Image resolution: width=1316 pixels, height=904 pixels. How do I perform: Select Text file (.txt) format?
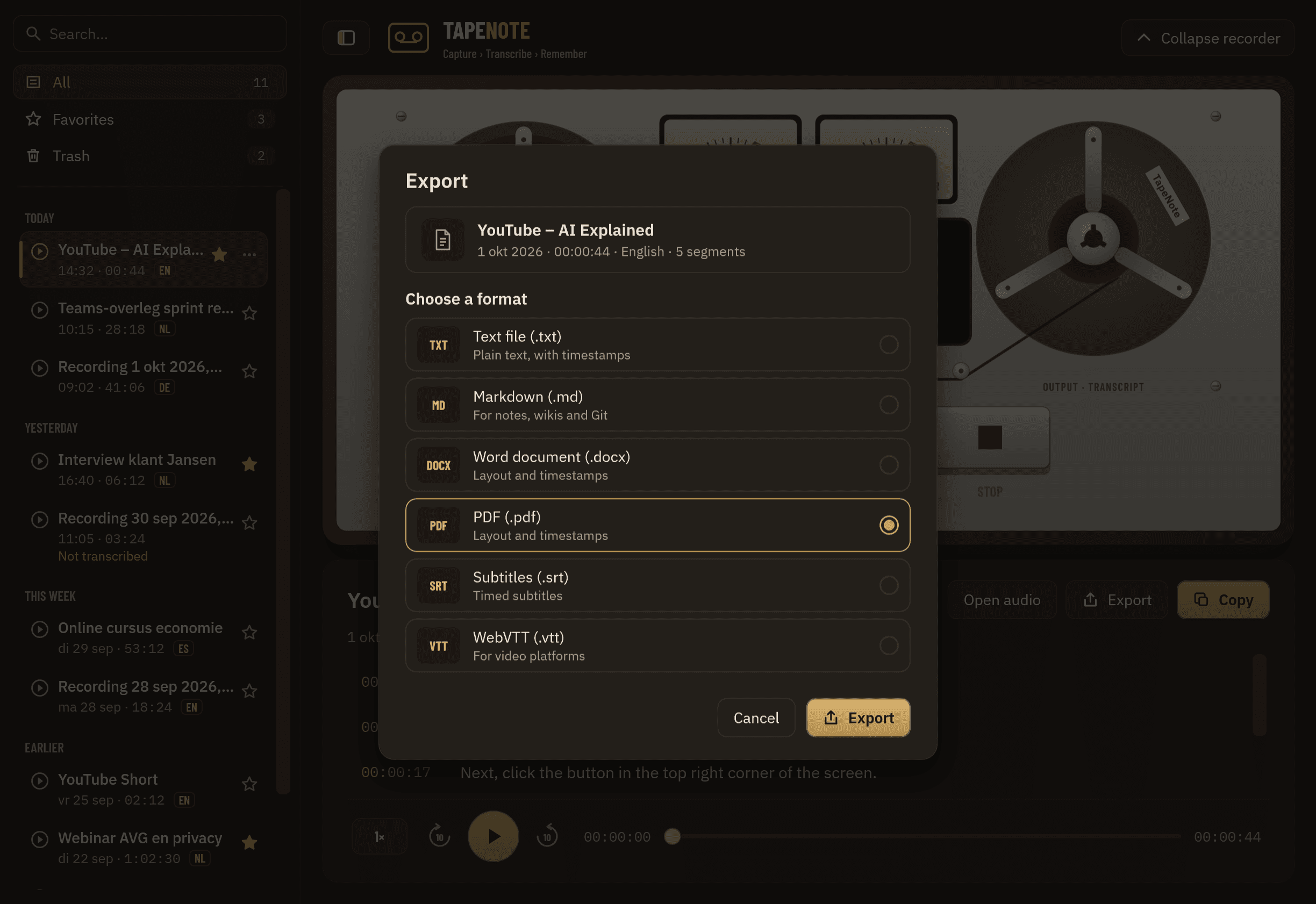click(657, 345)
